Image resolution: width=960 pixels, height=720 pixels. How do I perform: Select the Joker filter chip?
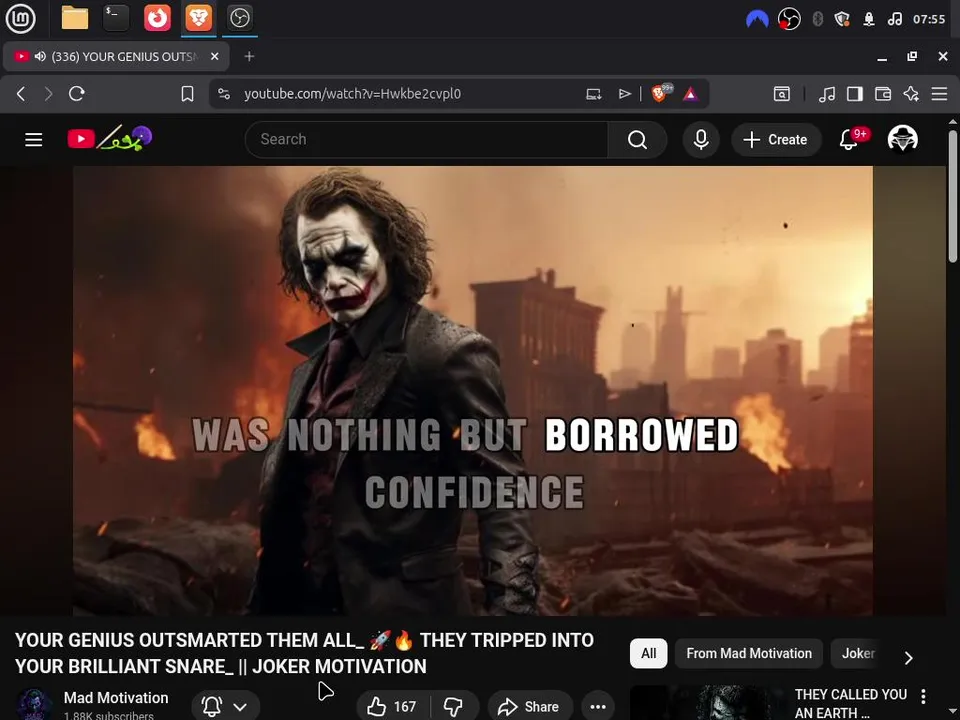tap(858, 653)
